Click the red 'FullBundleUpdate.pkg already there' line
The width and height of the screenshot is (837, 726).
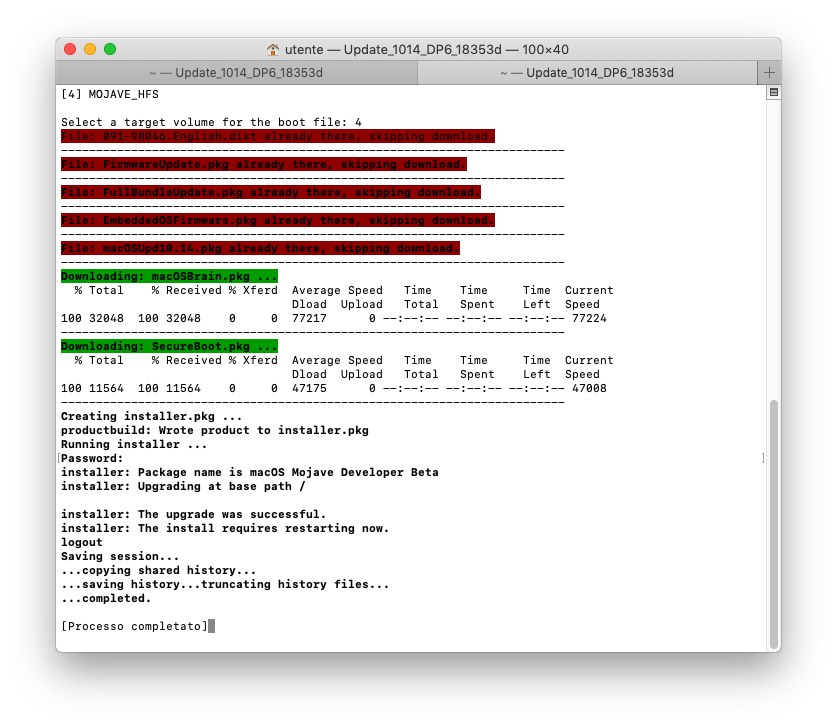271,192
